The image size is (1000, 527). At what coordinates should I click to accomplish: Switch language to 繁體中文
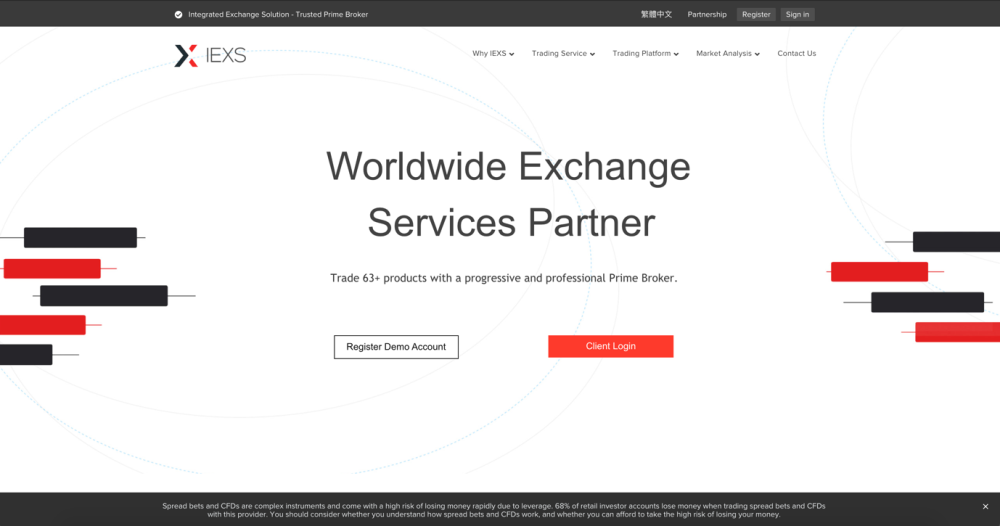click(x=656, y=15)
